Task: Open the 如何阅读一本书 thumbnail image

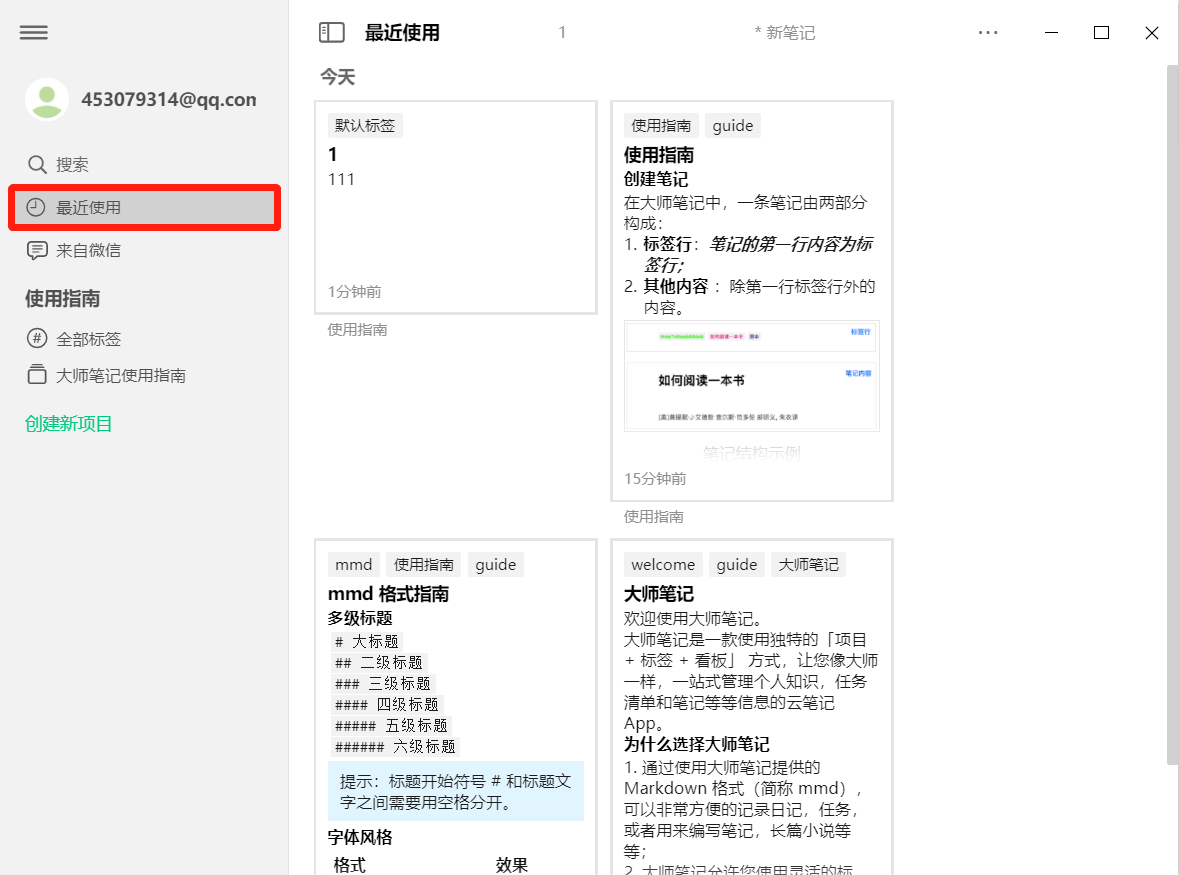Action: point(752,376)
